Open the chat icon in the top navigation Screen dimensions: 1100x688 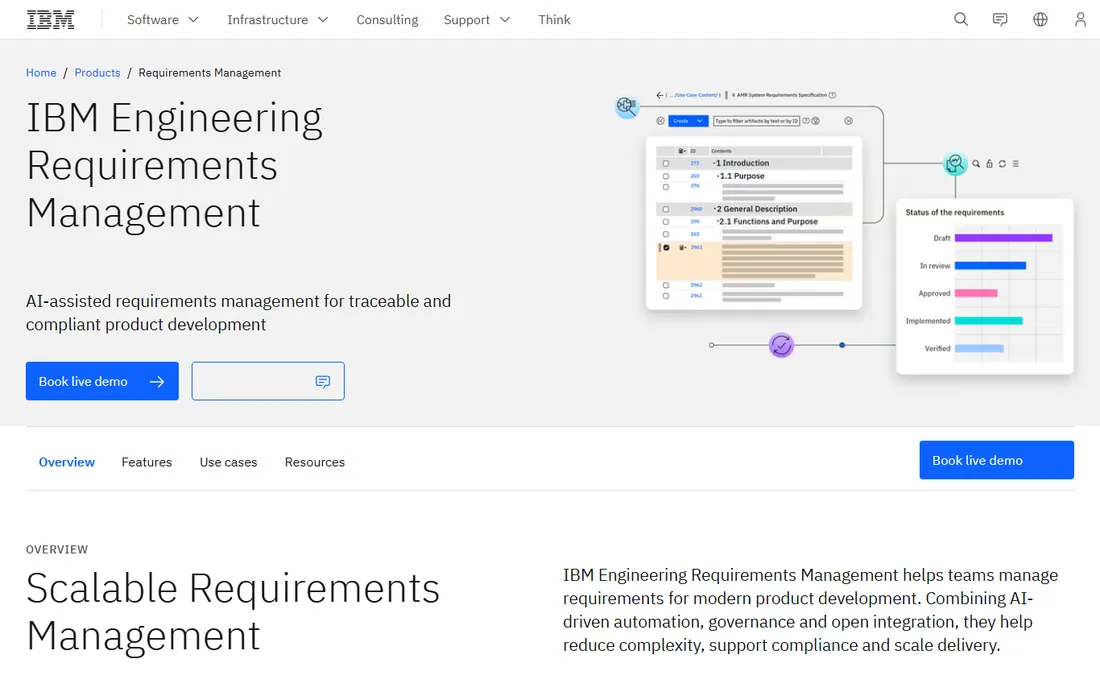pyautogui.click(x=1000, y=20)
